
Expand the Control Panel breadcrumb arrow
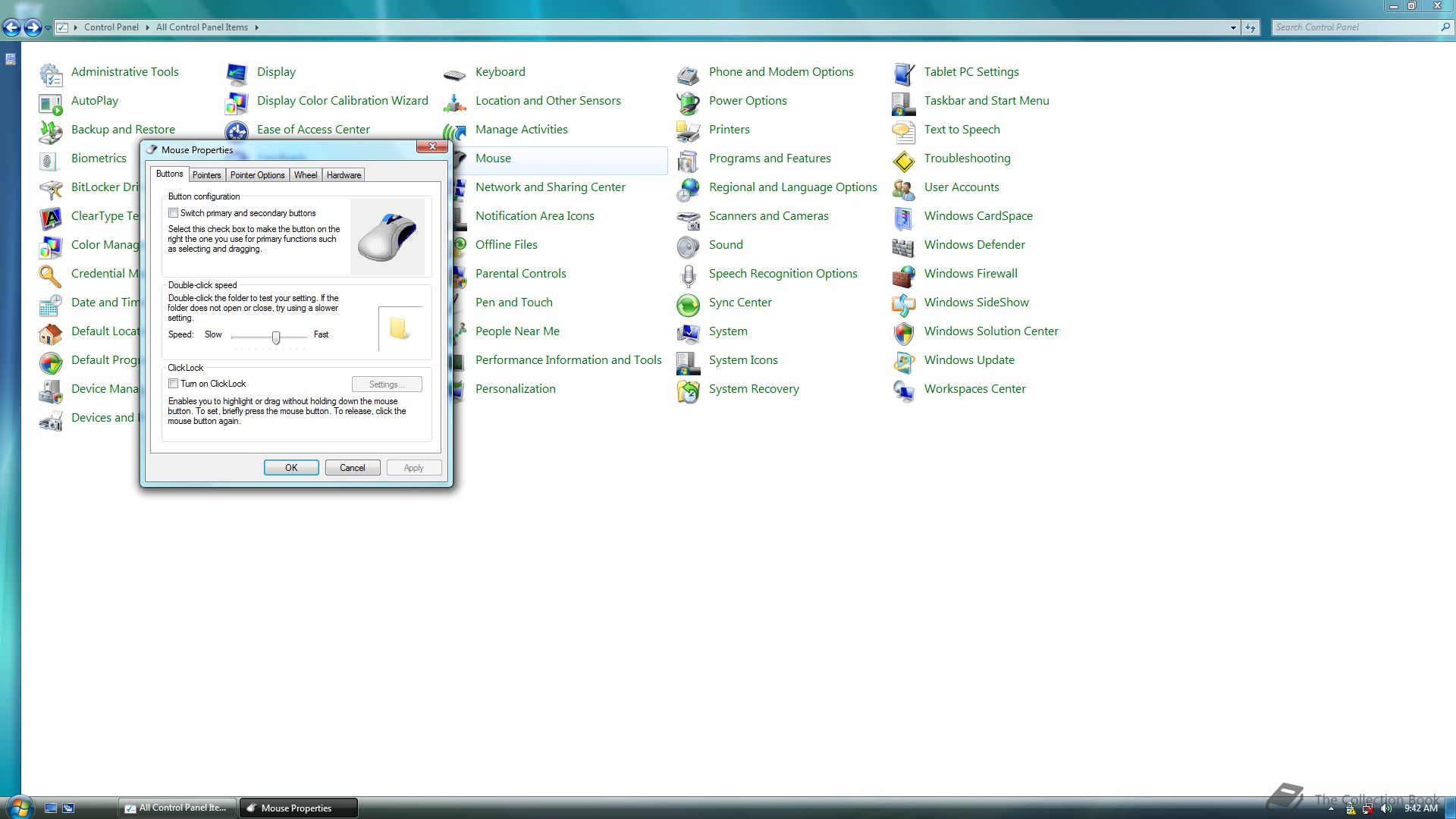(x=147, y=27)
